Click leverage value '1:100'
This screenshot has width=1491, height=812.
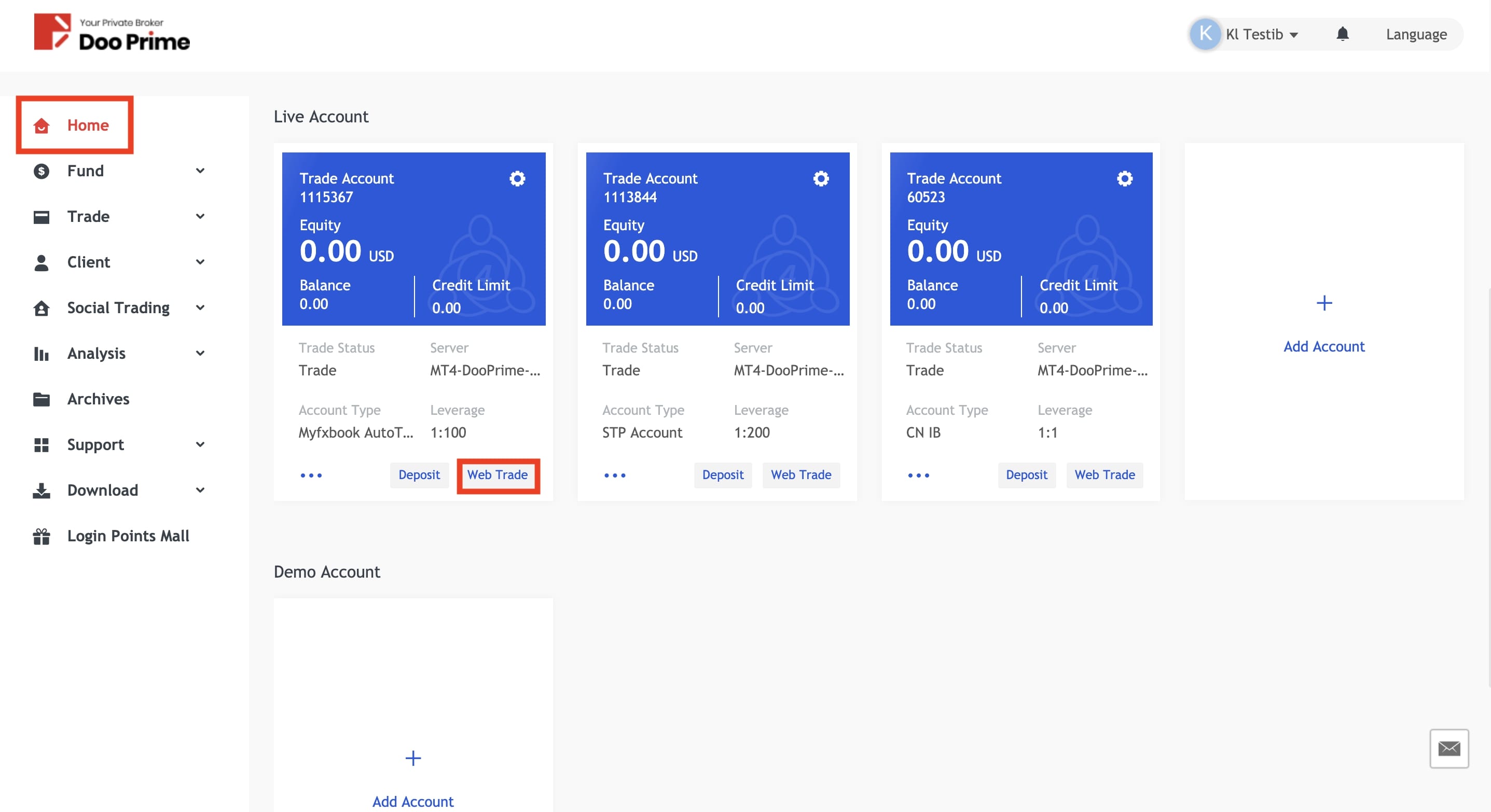click(448, 432)
